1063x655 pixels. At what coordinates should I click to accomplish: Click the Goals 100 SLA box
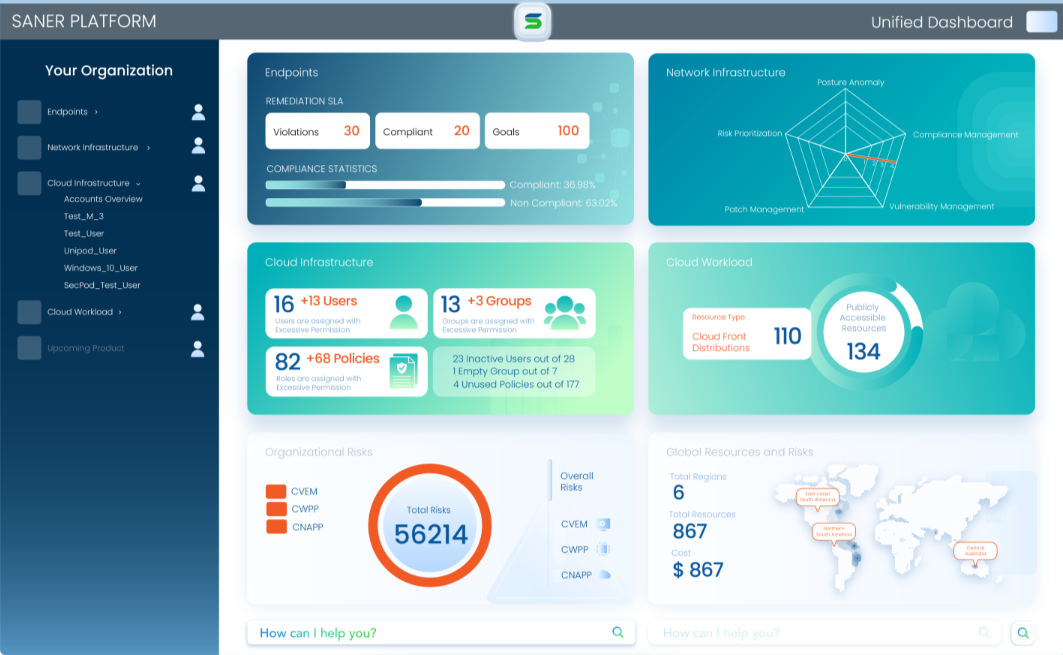(x=536, y=131)
